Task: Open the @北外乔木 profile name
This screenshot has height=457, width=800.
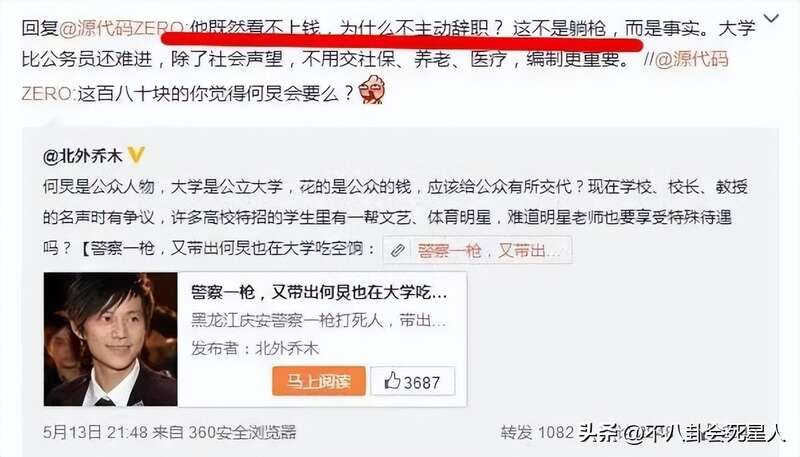Action: coord(83,156)
